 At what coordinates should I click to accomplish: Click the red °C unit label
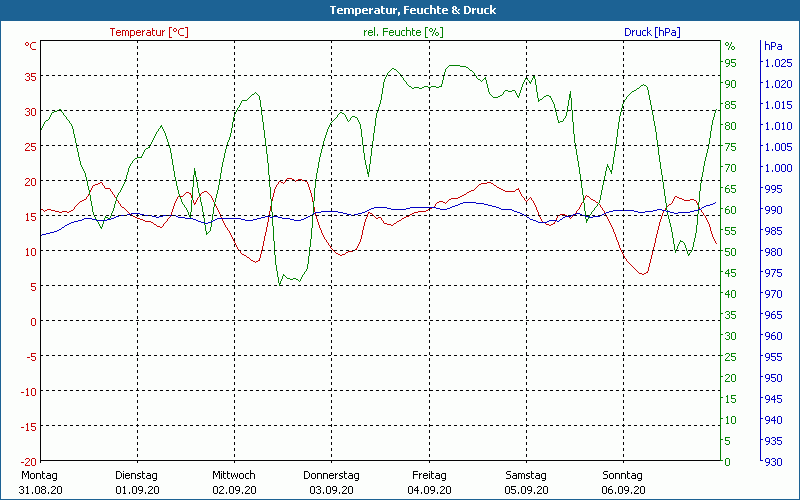[31, 46]
